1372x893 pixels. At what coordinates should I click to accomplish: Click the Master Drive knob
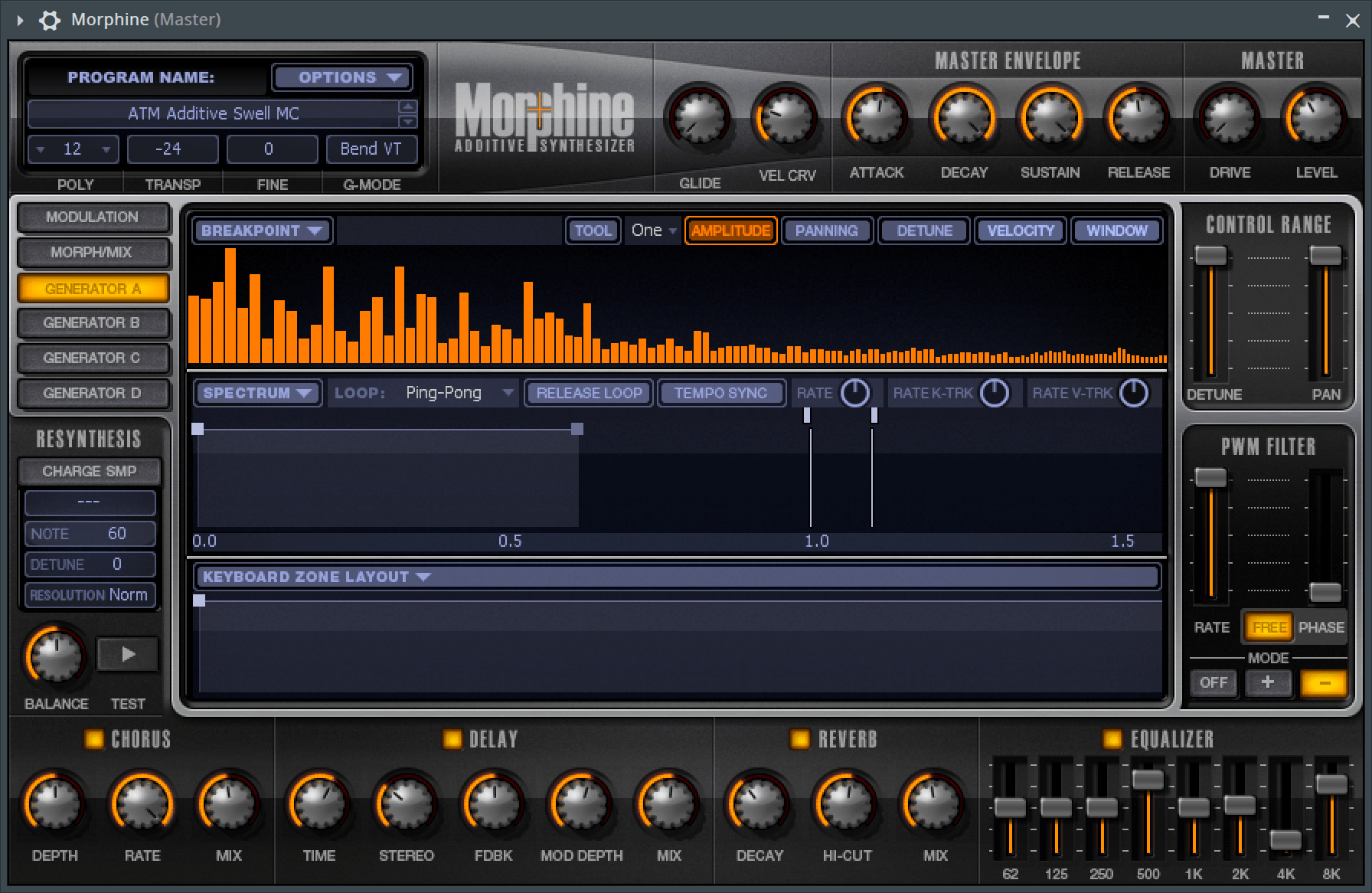(x=1229, y=119)
